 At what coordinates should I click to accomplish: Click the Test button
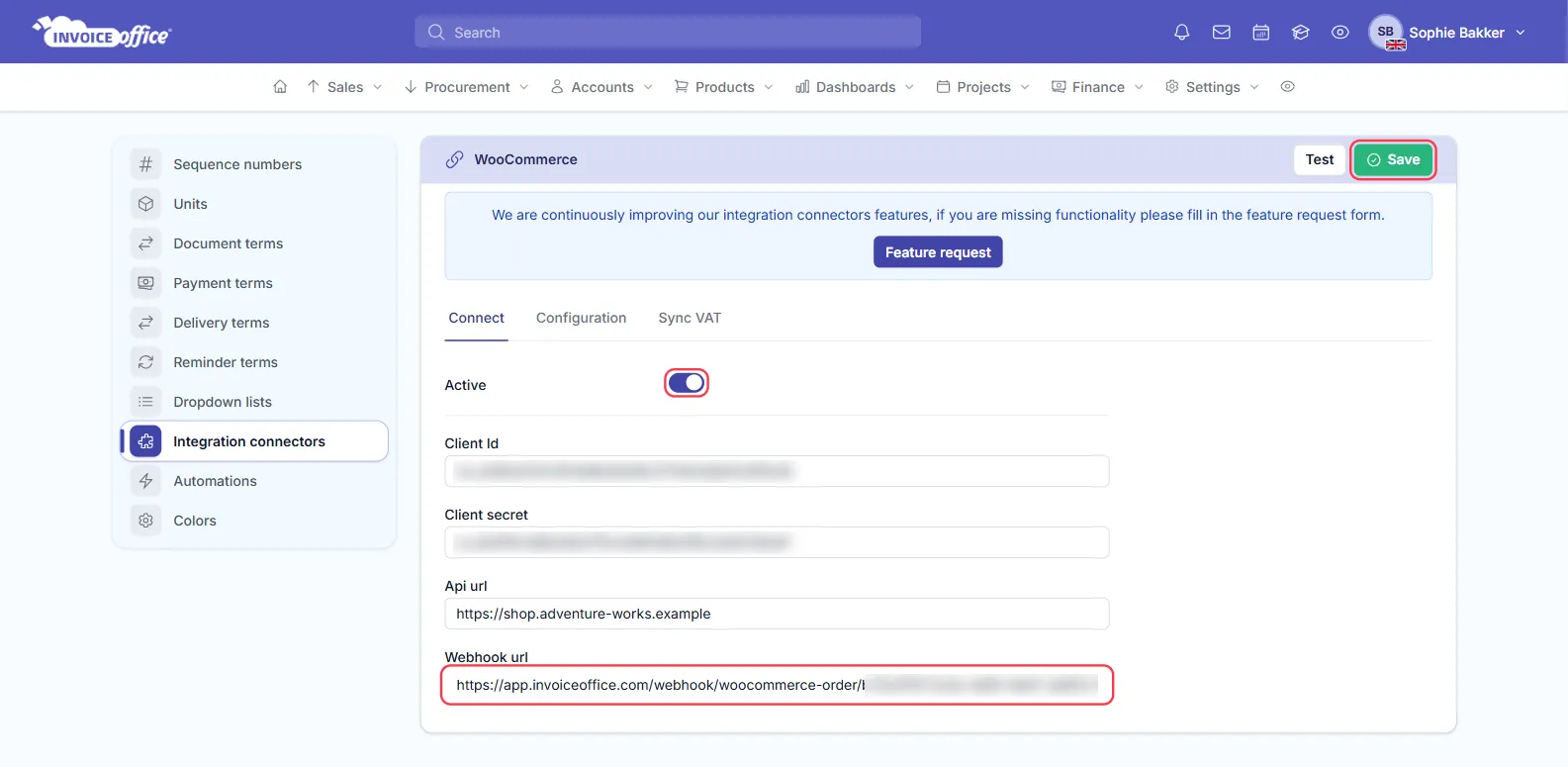point(1319,159)
